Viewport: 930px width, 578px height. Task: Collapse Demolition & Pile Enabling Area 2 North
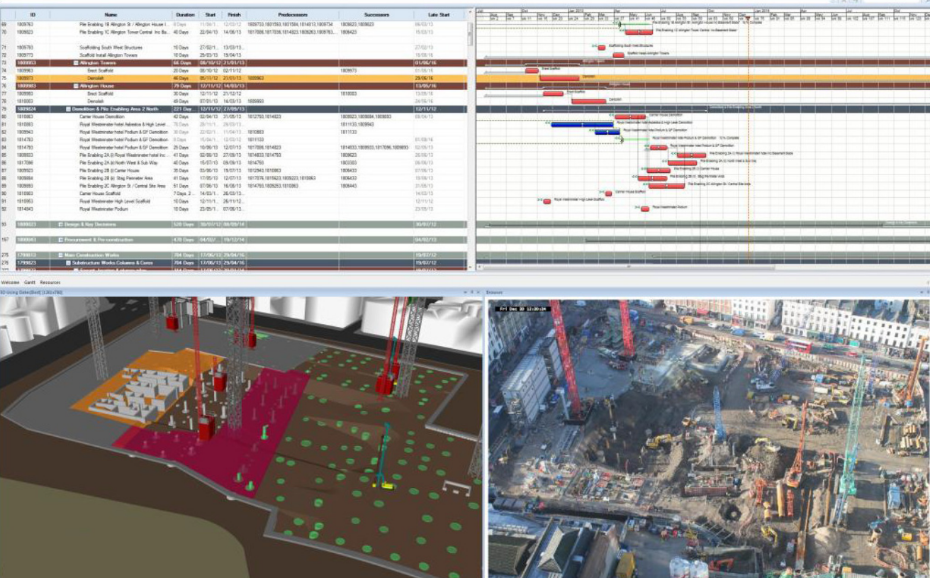(x=68, y=108)
